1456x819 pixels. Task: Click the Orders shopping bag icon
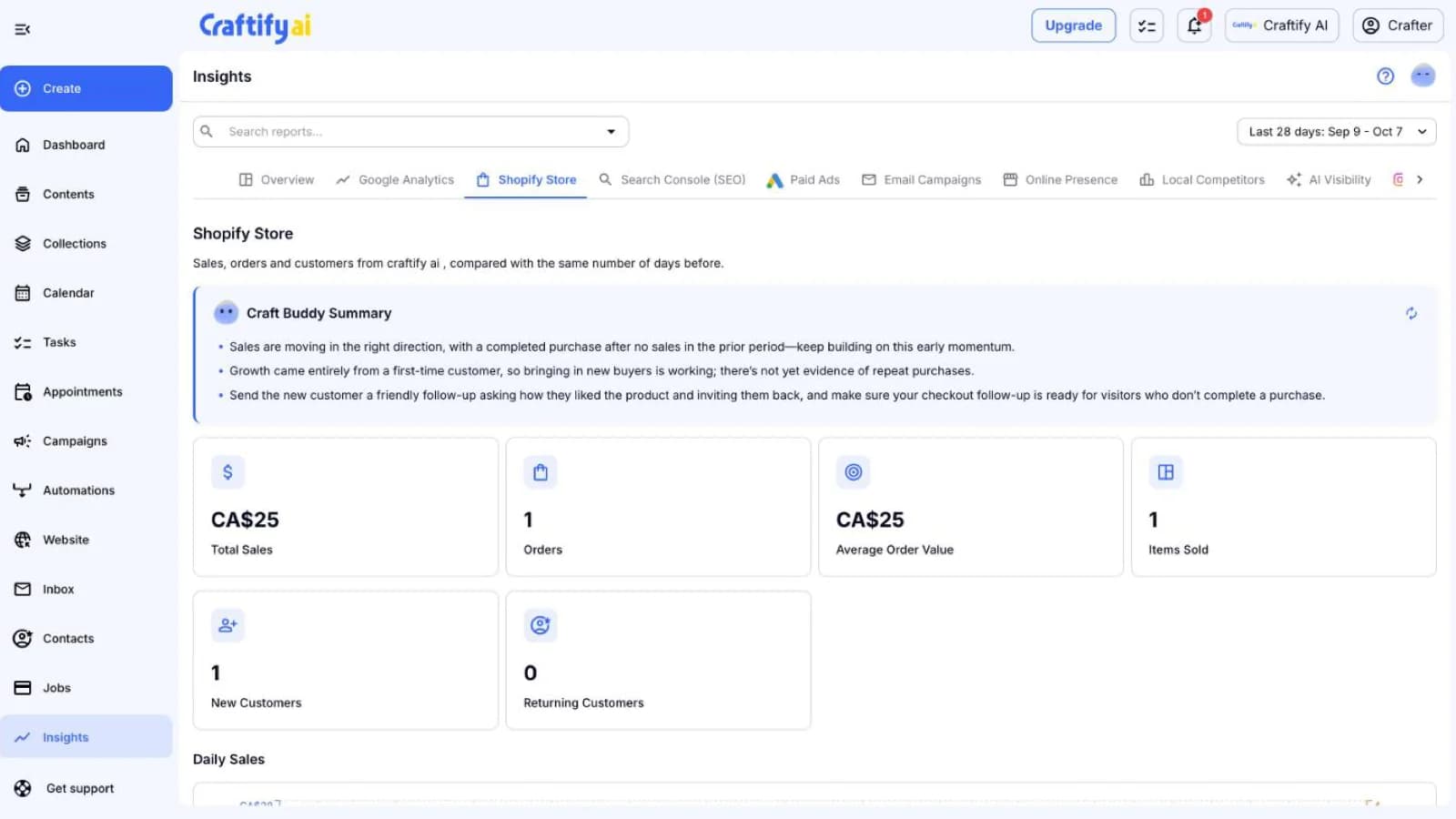541,471
